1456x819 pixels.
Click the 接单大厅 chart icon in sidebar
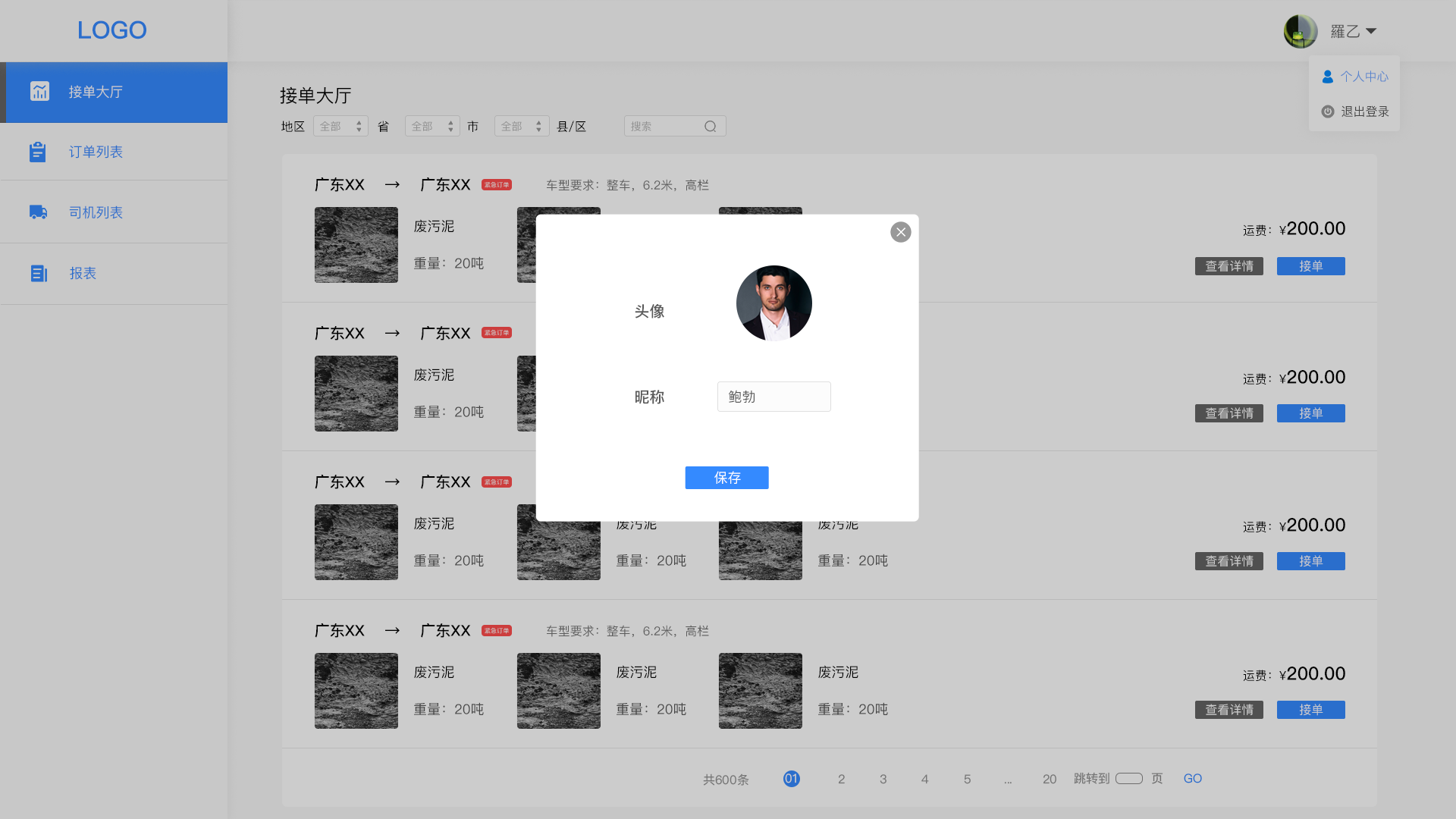tap(39, 91)
